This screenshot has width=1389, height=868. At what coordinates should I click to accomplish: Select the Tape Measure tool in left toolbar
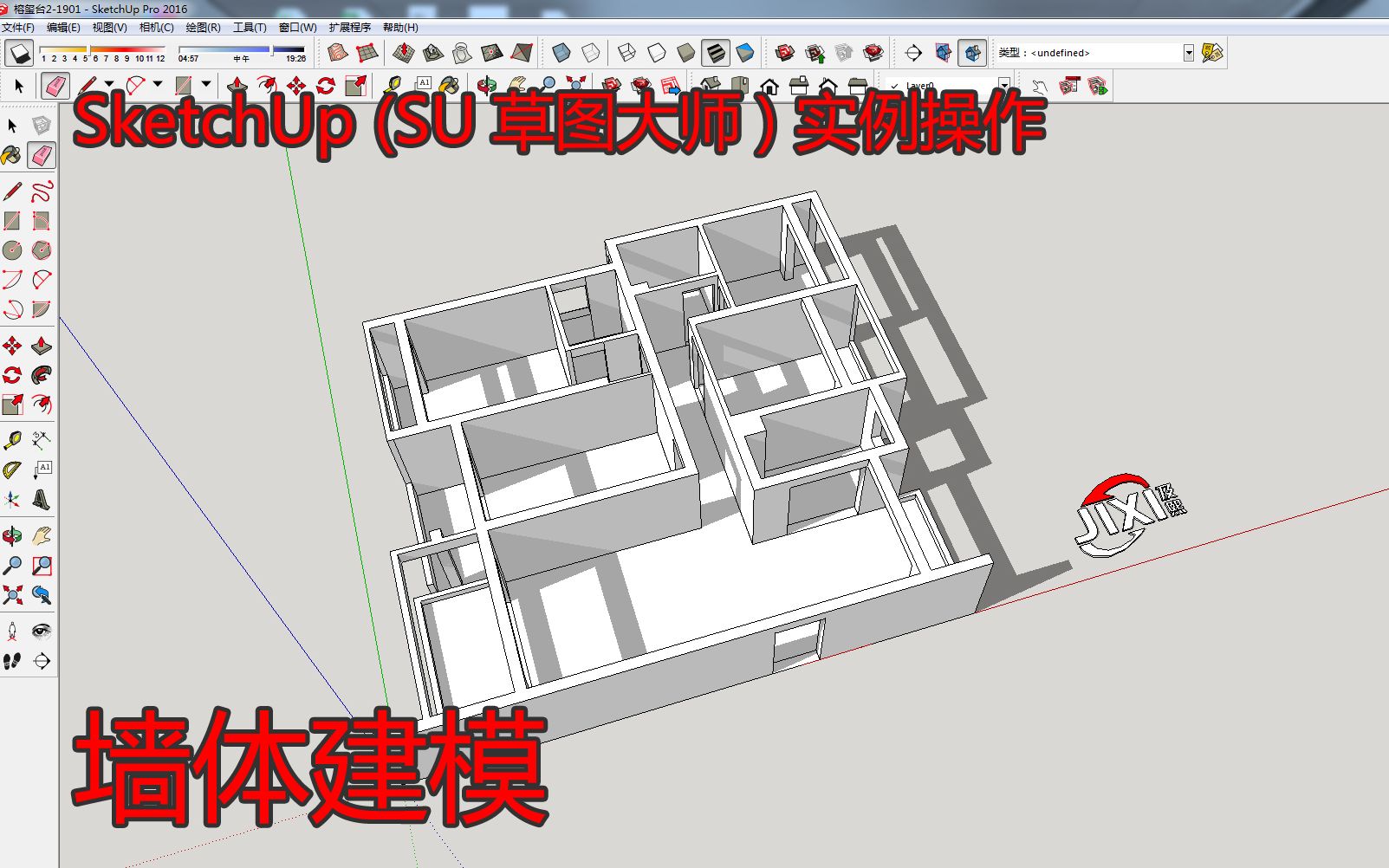[x=12, y=441]
